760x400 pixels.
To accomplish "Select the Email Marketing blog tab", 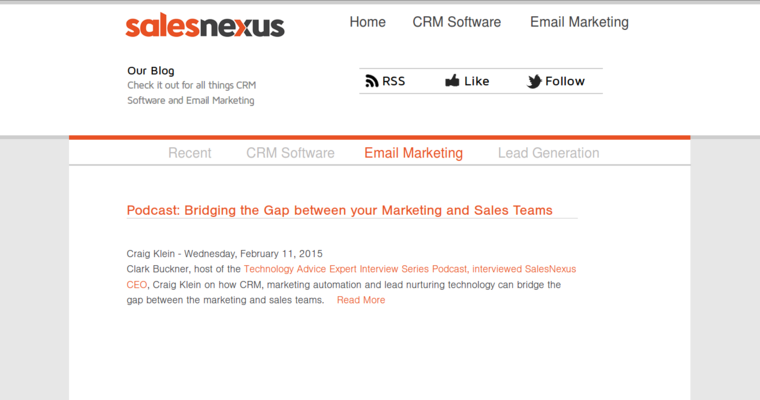I will 413,153.
